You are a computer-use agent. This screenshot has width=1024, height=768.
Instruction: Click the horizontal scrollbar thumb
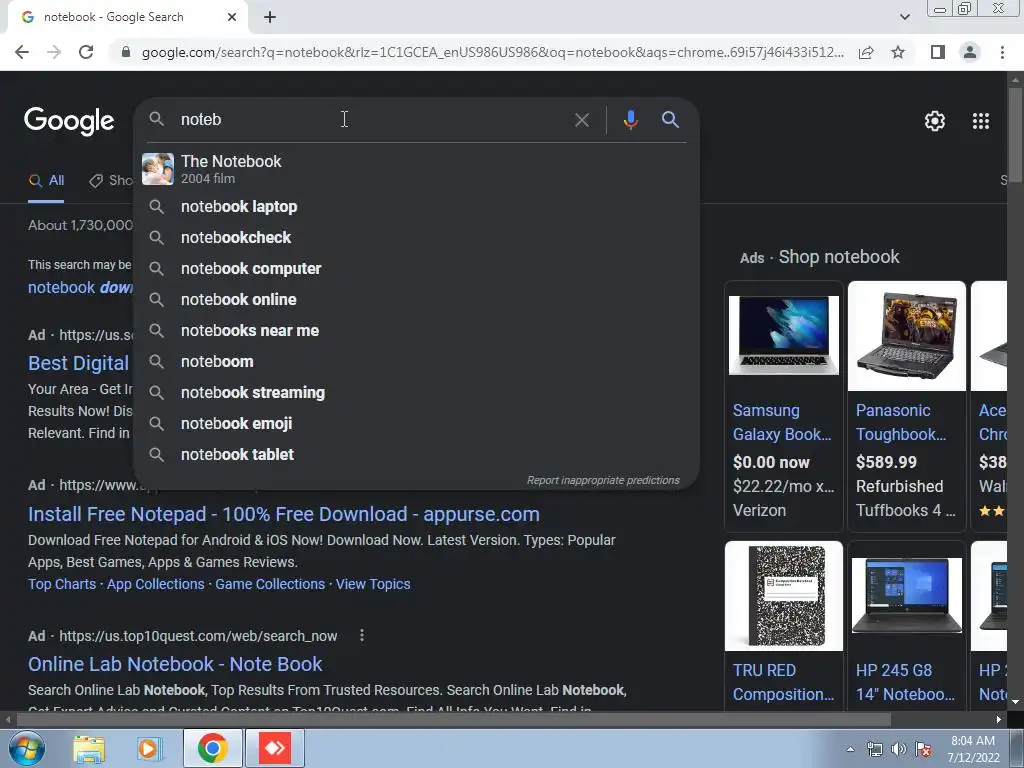point(453,720)
